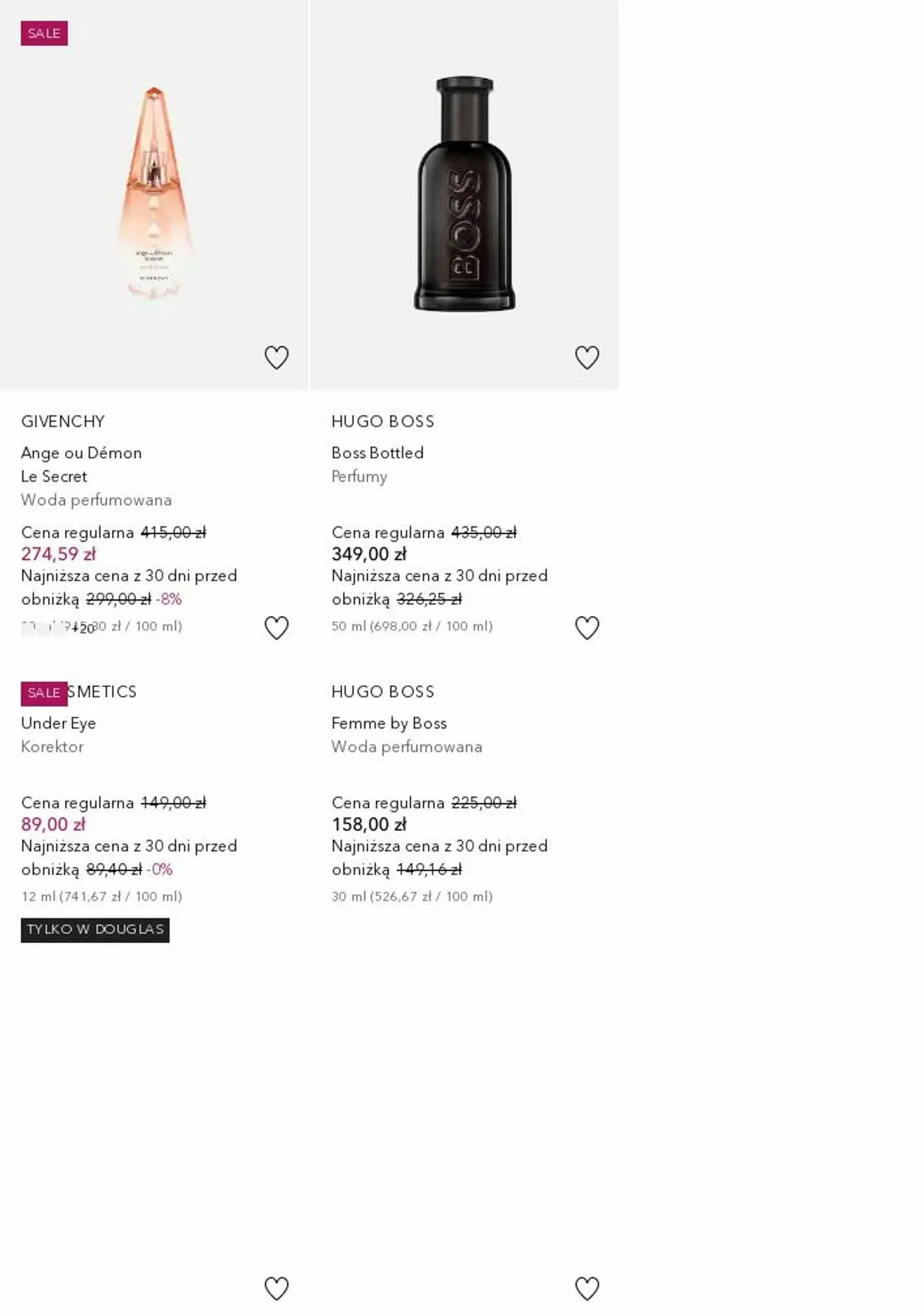The width and height of the screenshot is (924, 1315).
Task: Click SALE badge above Under Eye Korektor
Action: [x=44, y=693]
